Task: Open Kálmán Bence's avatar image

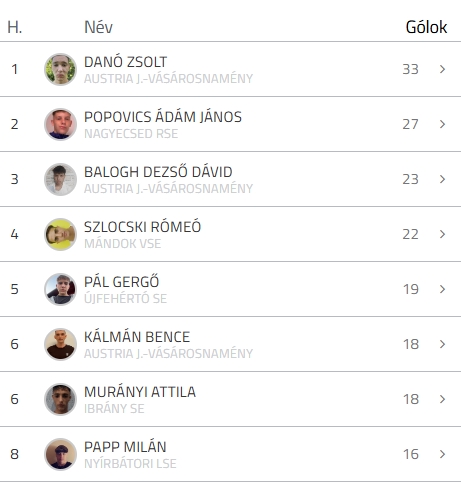Action: (x=60, y=344)
